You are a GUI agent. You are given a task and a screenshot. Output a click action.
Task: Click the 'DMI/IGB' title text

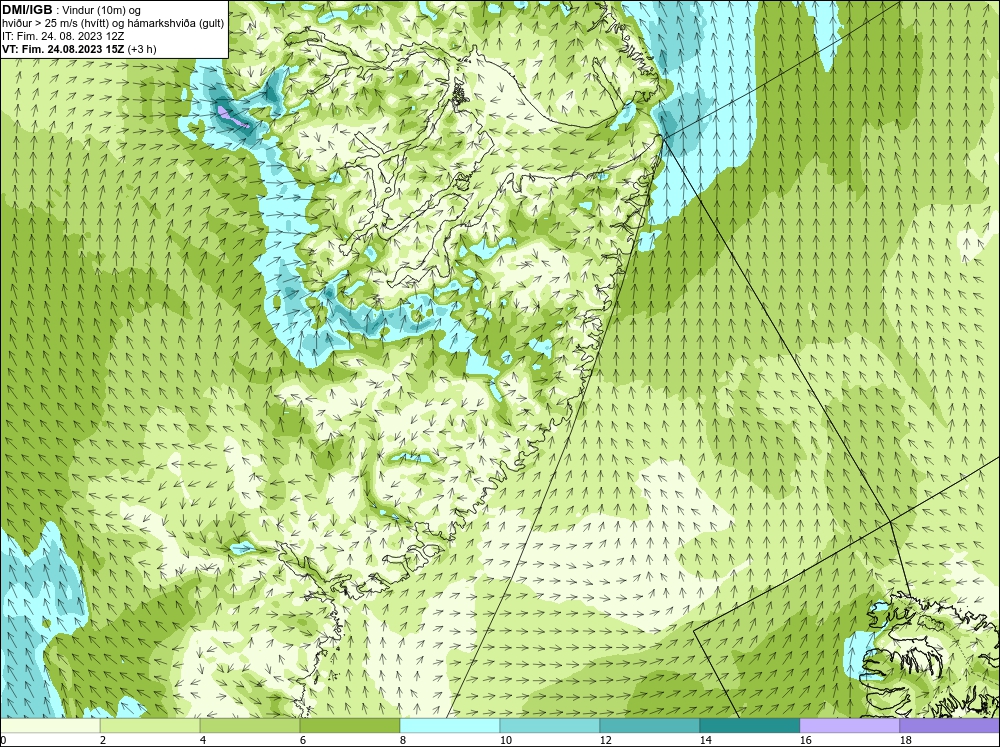pyautogui.click(x=27, y=10)
